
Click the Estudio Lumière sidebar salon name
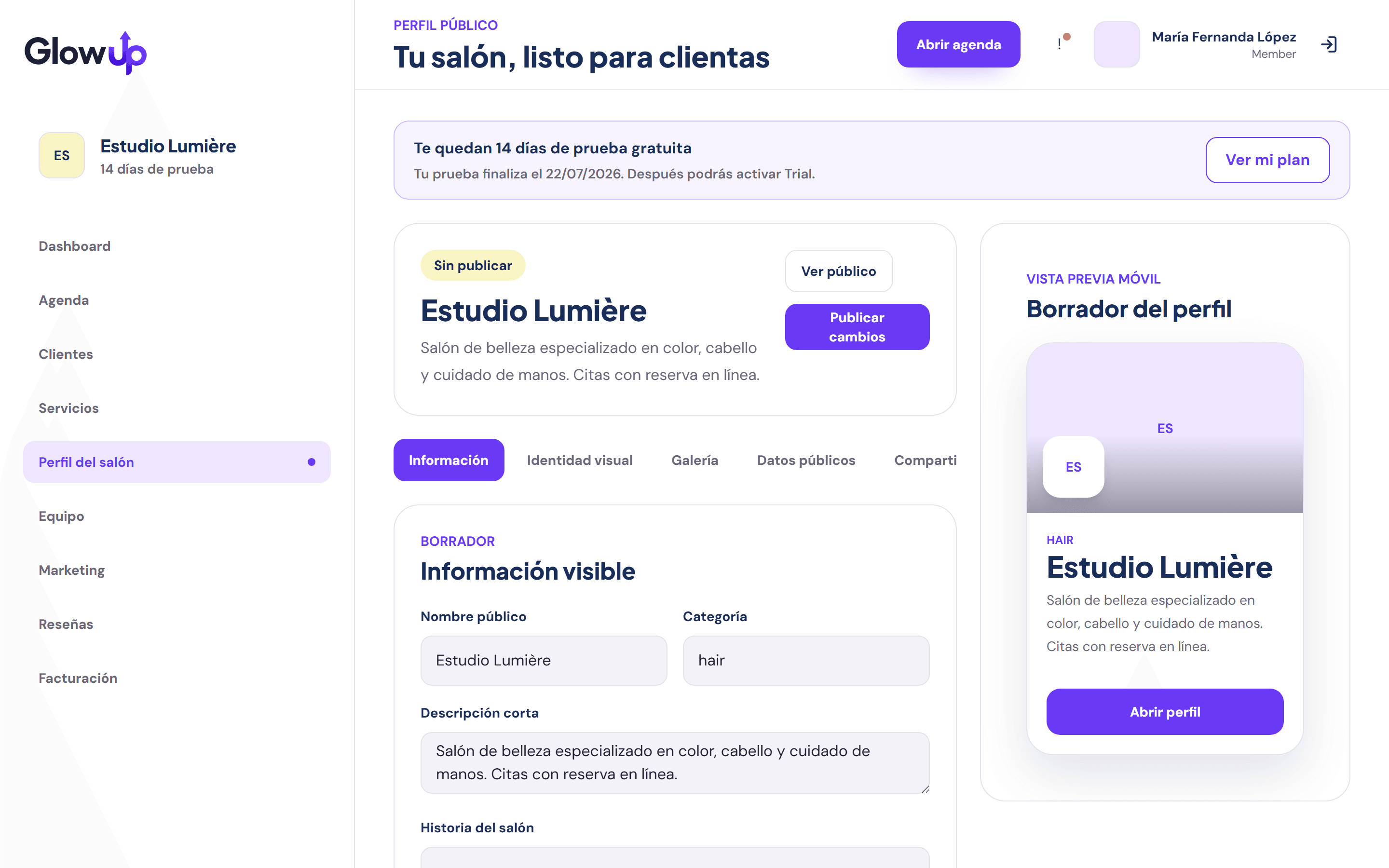(168, 146)
